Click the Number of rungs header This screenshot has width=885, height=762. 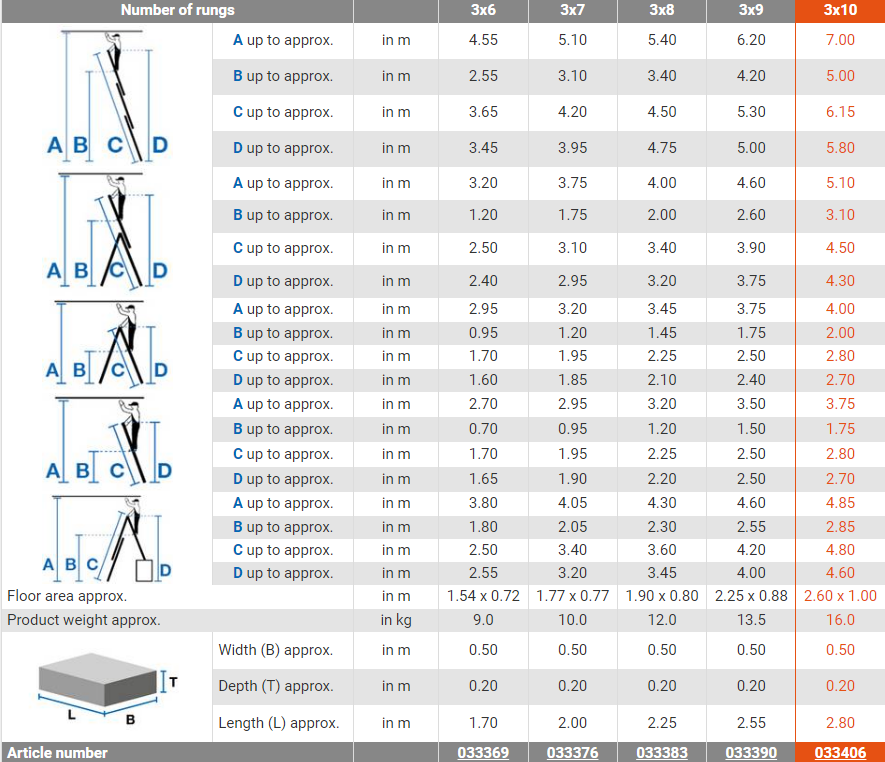tap(178, 10)
